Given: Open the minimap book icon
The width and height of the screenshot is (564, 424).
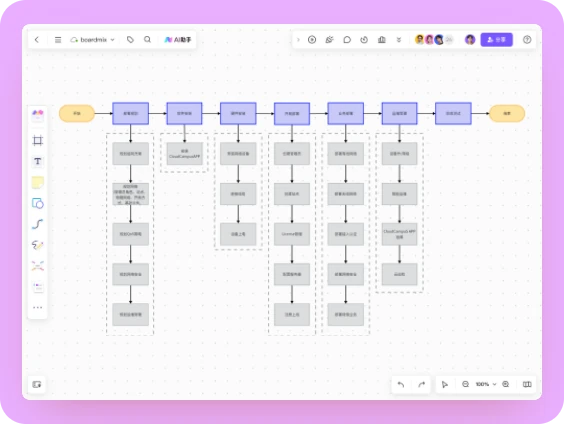Looking at the screenshot, I should click(x=527, y=384).
